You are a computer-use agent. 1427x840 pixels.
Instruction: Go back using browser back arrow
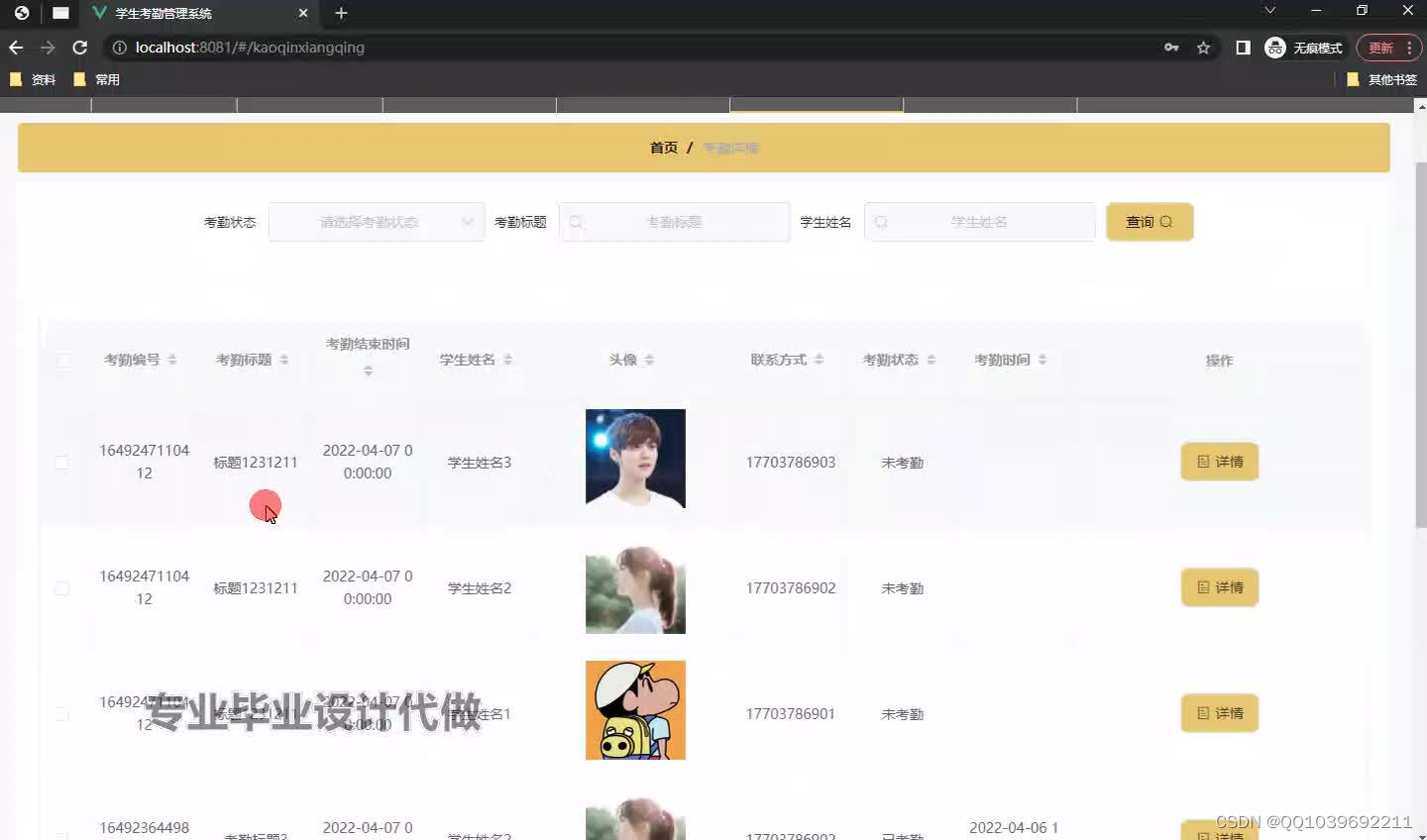click(16, 48)
